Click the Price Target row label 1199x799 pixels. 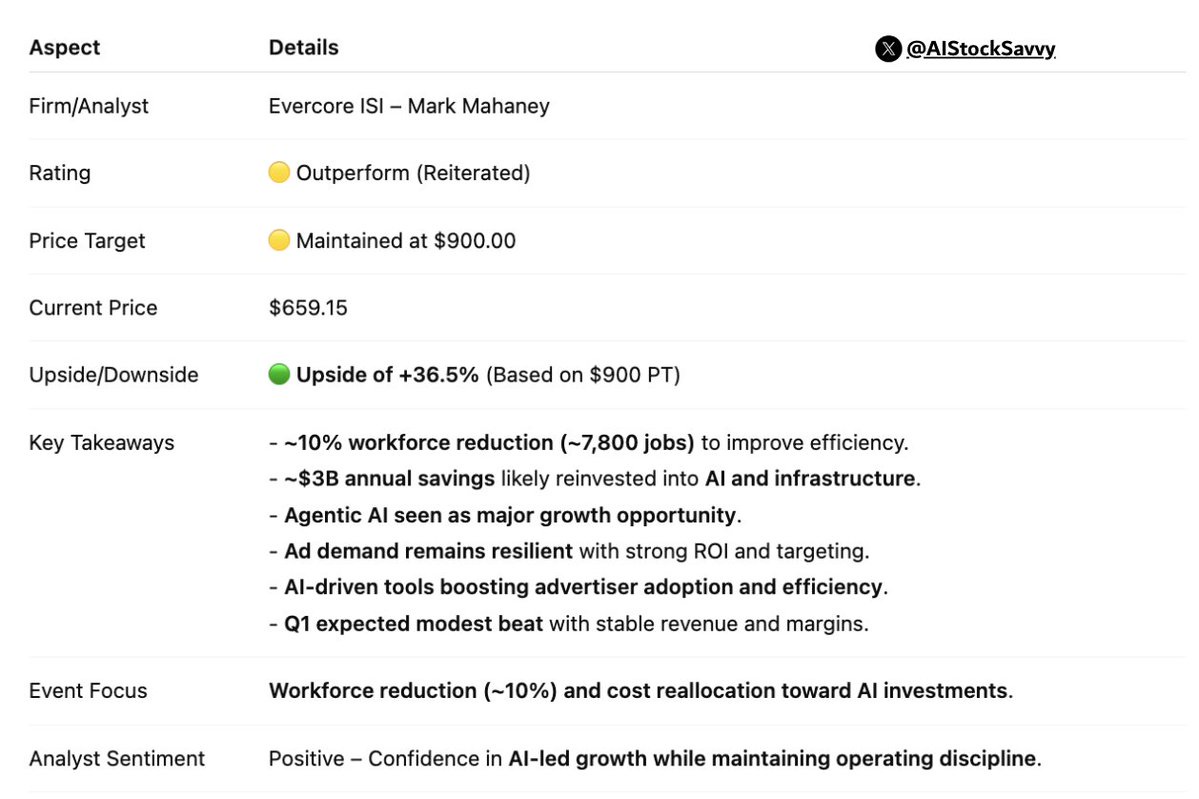click(x=87, y=241)
